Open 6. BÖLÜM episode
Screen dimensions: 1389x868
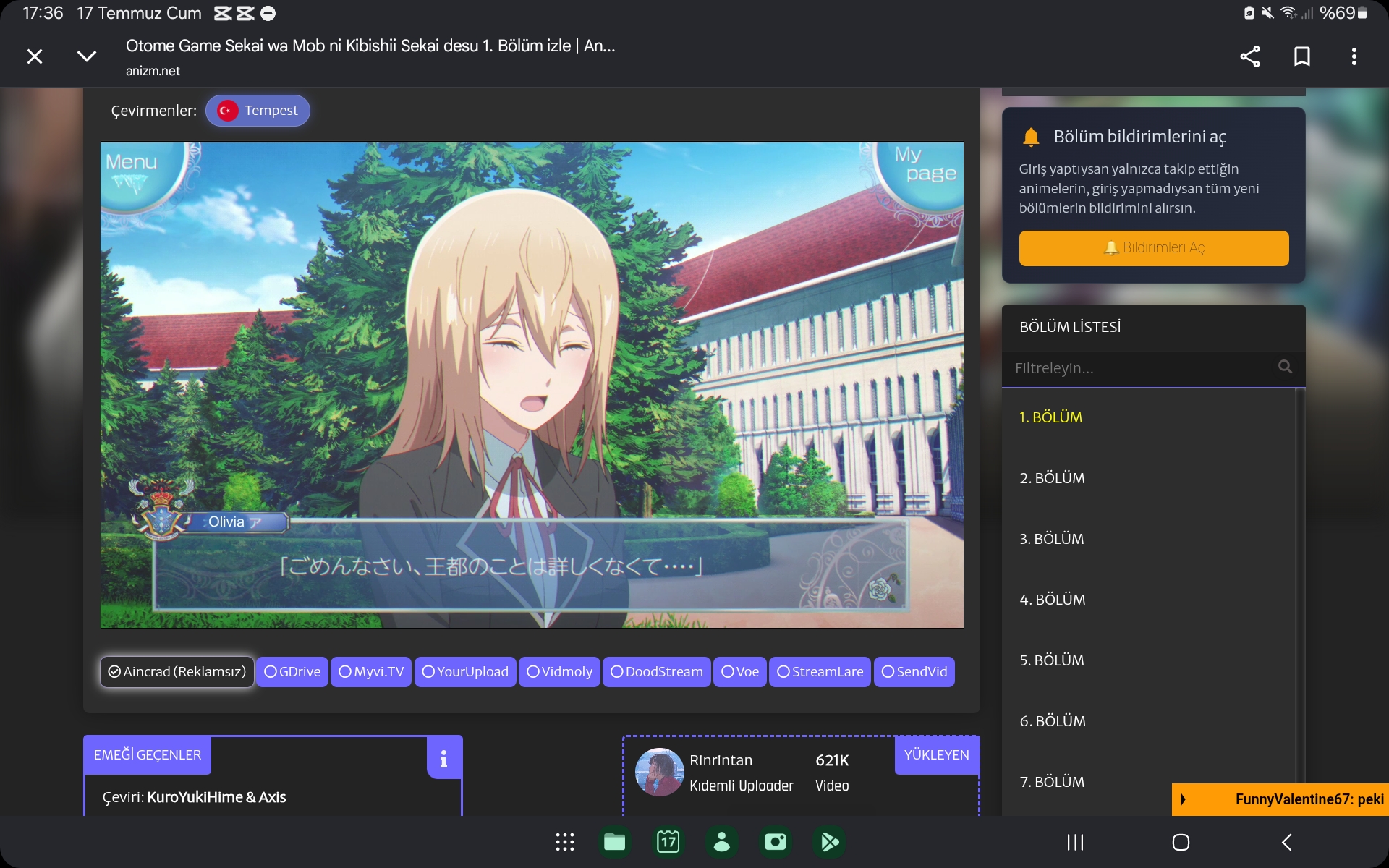click(x=1053, y=721)
